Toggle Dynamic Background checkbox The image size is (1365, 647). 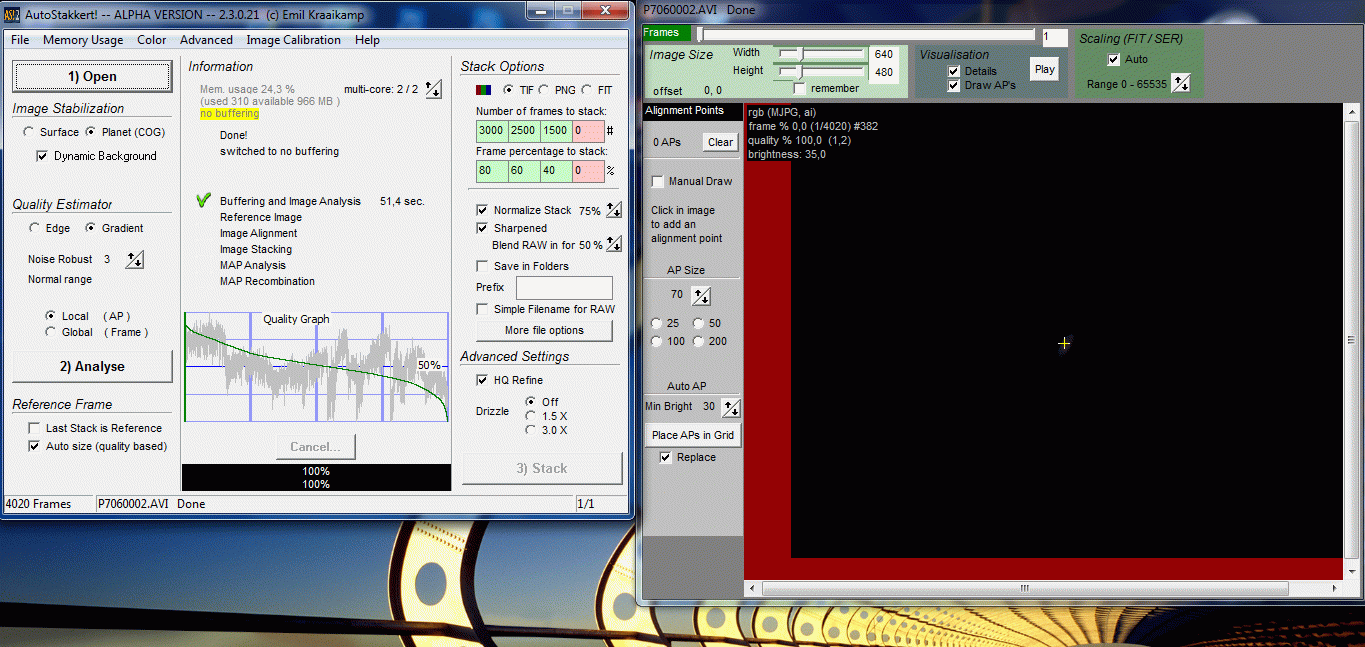pos(42,156)
